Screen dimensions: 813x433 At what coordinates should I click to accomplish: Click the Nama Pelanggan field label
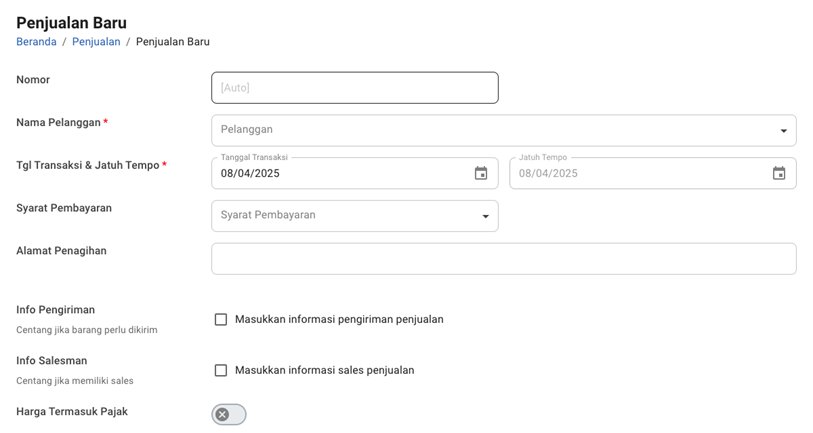[x=58, y=123]
